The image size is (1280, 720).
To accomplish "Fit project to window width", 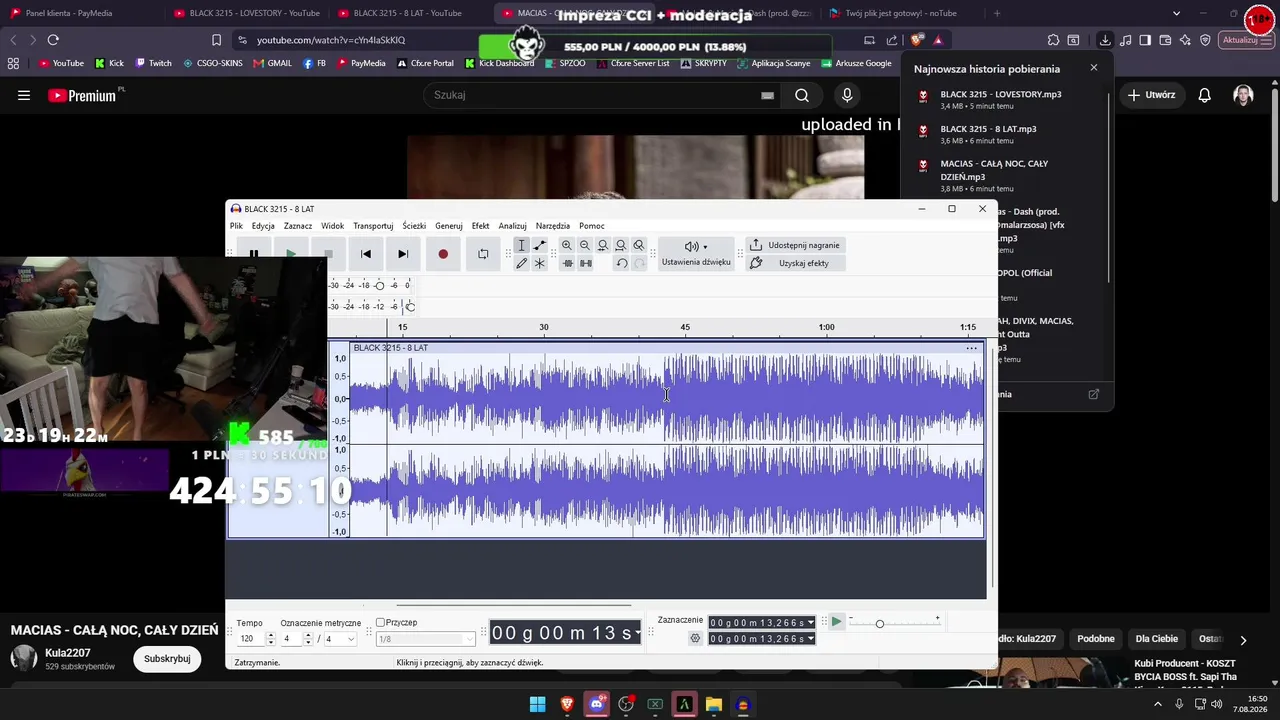I will tap(621, 246).
